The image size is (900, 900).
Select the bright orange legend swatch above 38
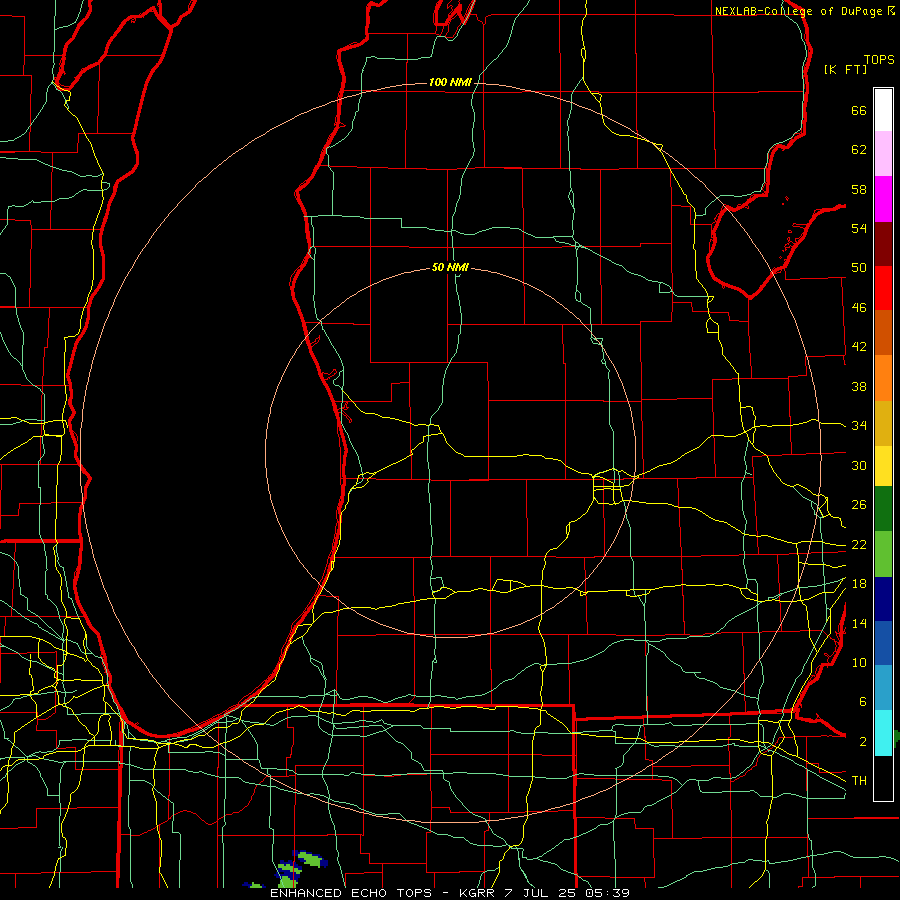point(883,378)
